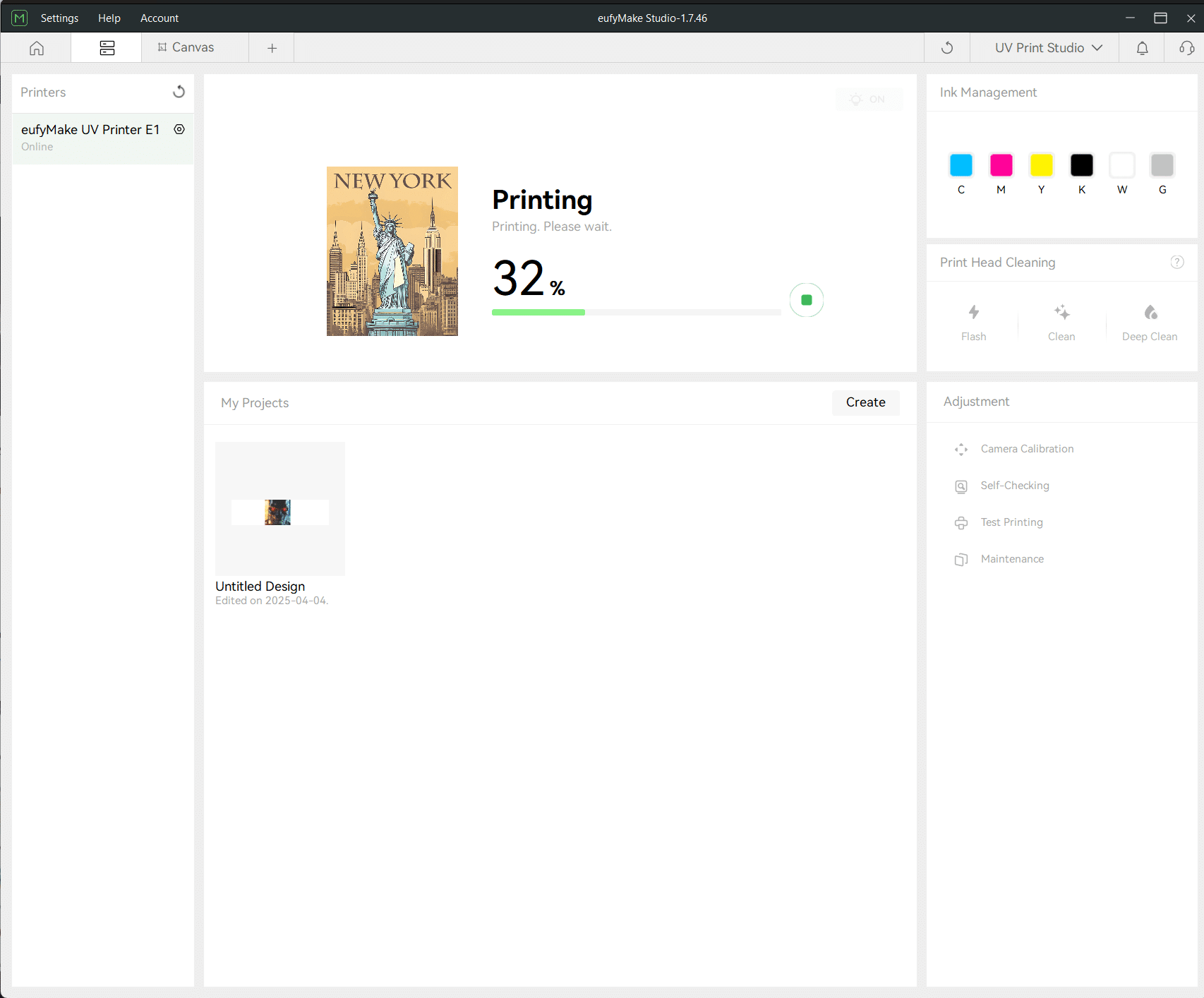
Task: Run Clean print head cleaning
Action: click(x=1061, y=323)
